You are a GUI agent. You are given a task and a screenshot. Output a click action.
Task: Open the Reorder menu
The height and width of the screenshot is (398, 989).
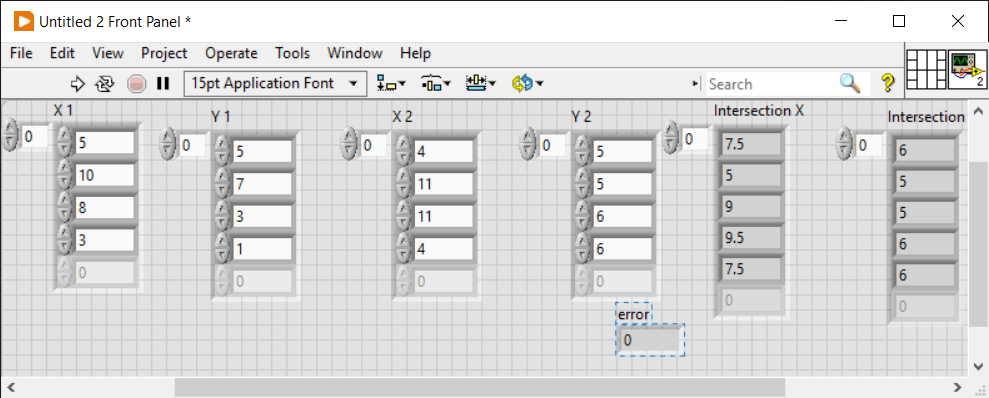(528, 83)
